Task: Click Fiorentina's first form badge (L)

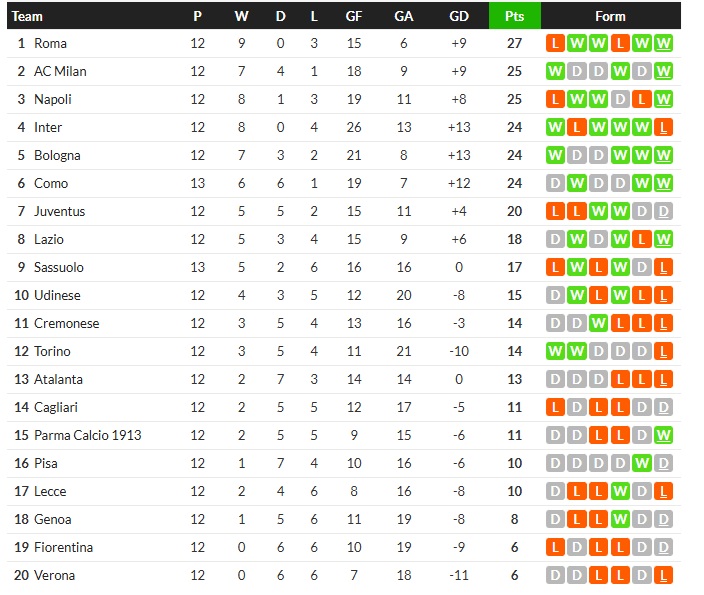Action: (x=555, y=547)
